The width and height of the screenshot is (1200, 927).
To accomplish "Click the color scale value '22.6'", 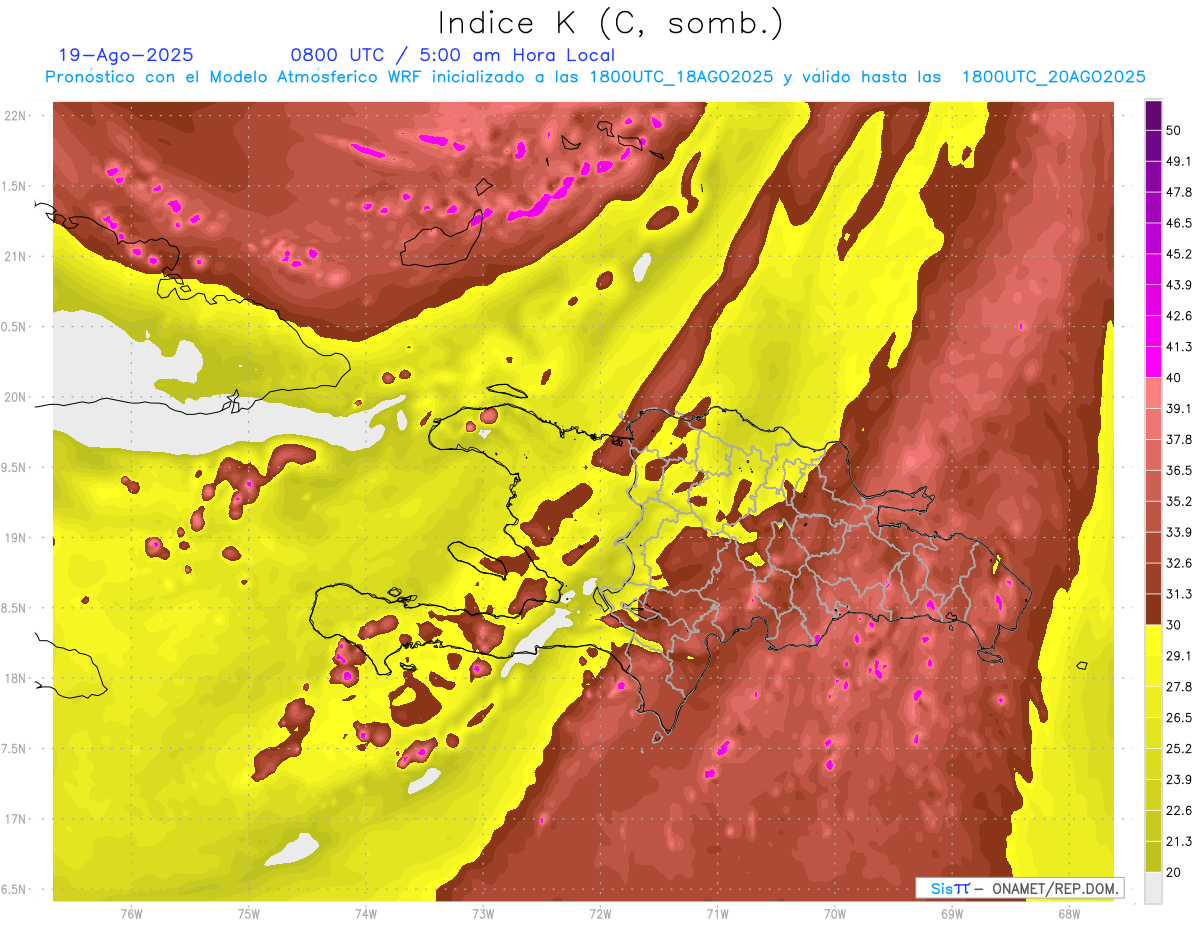I will pos(1179,812).
